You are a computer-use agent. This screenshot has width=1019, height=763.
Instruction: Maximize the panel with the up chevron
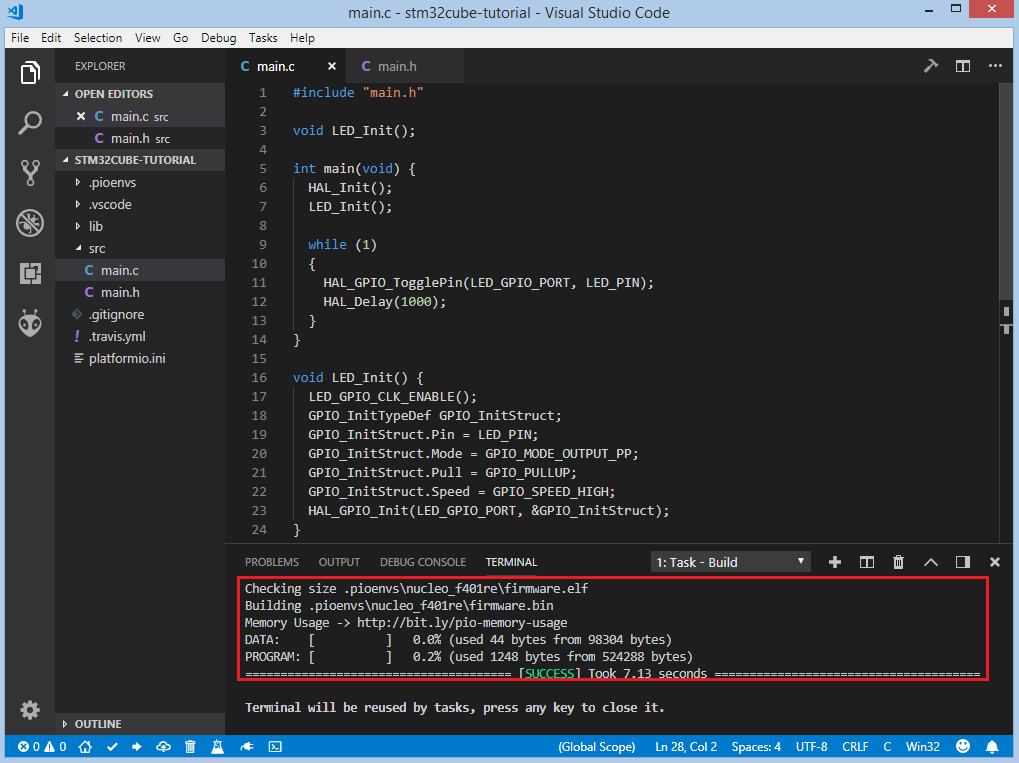(931, 562)
